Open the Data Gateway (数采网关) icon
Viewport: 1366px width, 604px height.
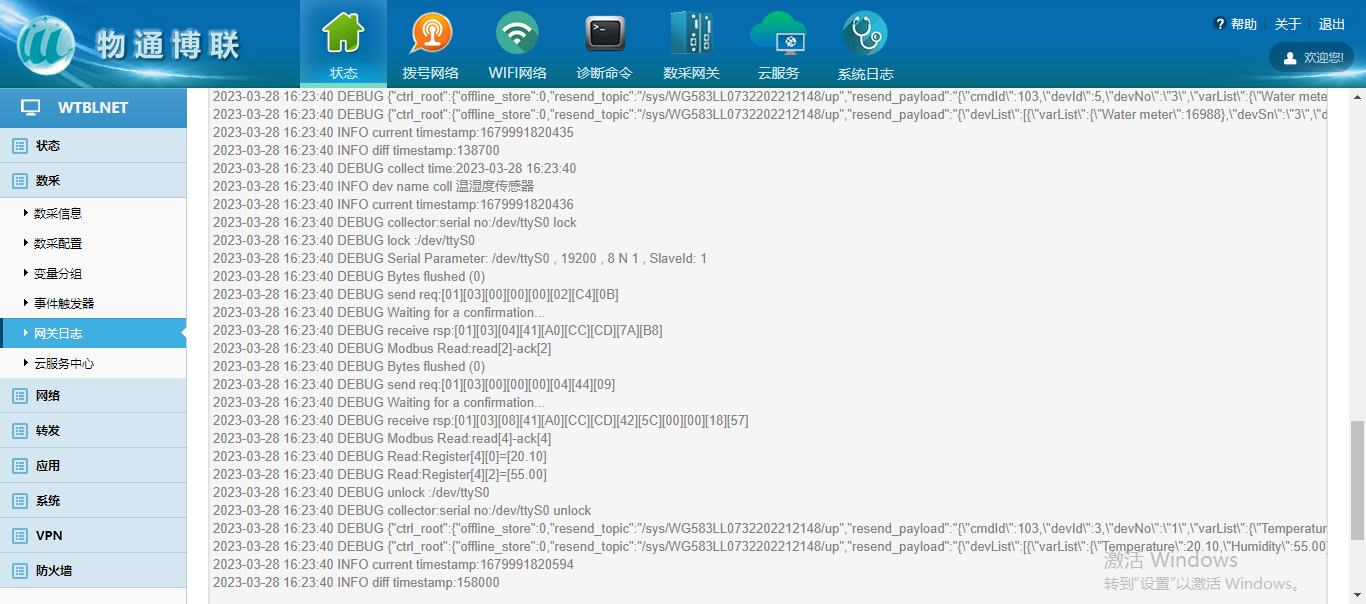(x=691, y=35)
